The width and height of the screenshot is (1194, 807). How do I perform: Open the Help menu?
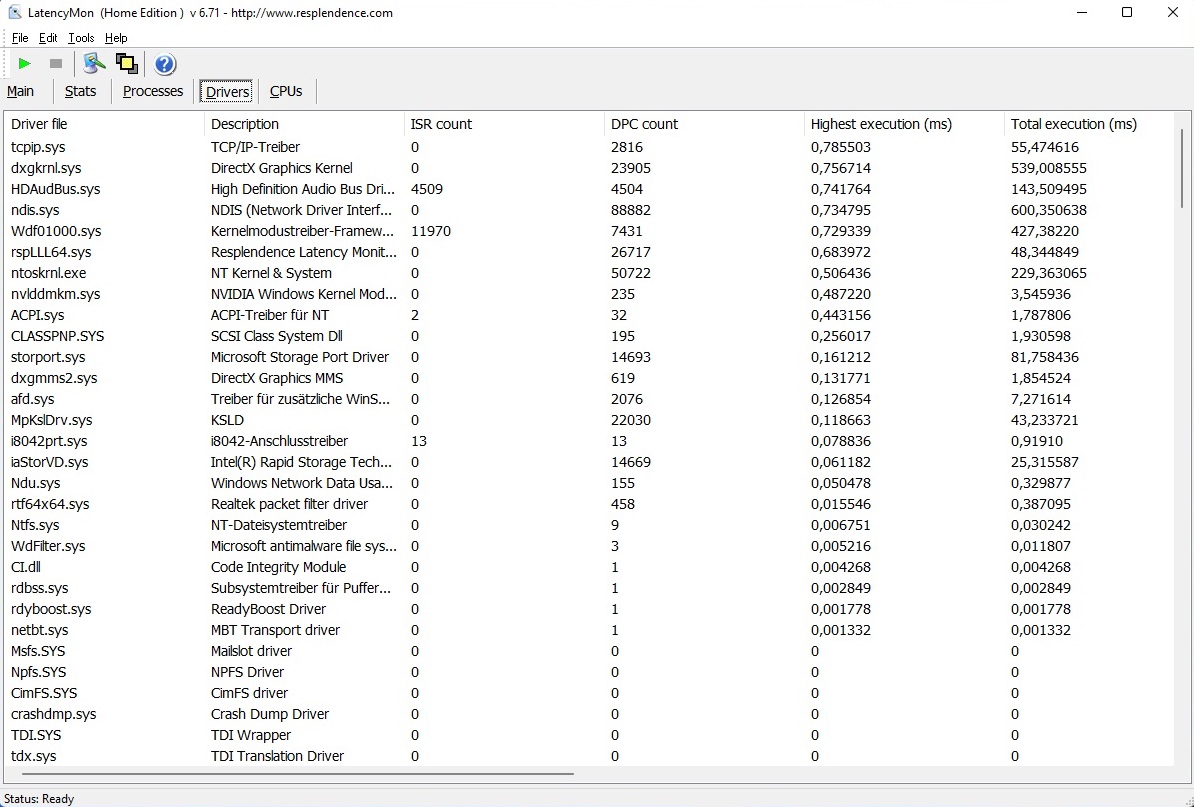click(x=116, y=38)
